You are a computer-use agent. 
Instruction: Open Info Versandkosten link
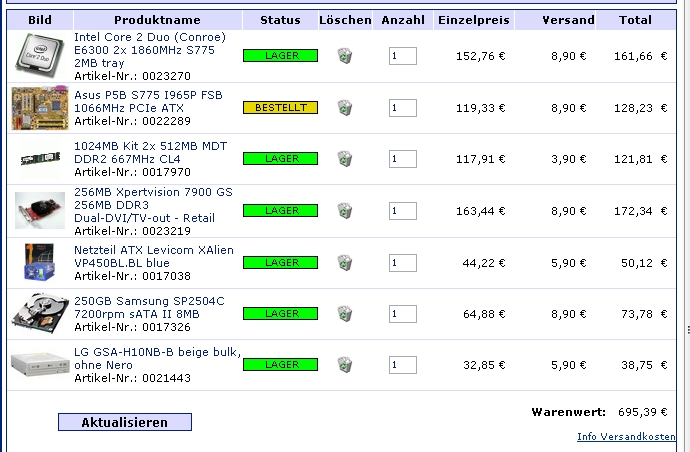(x=626, y=437)
